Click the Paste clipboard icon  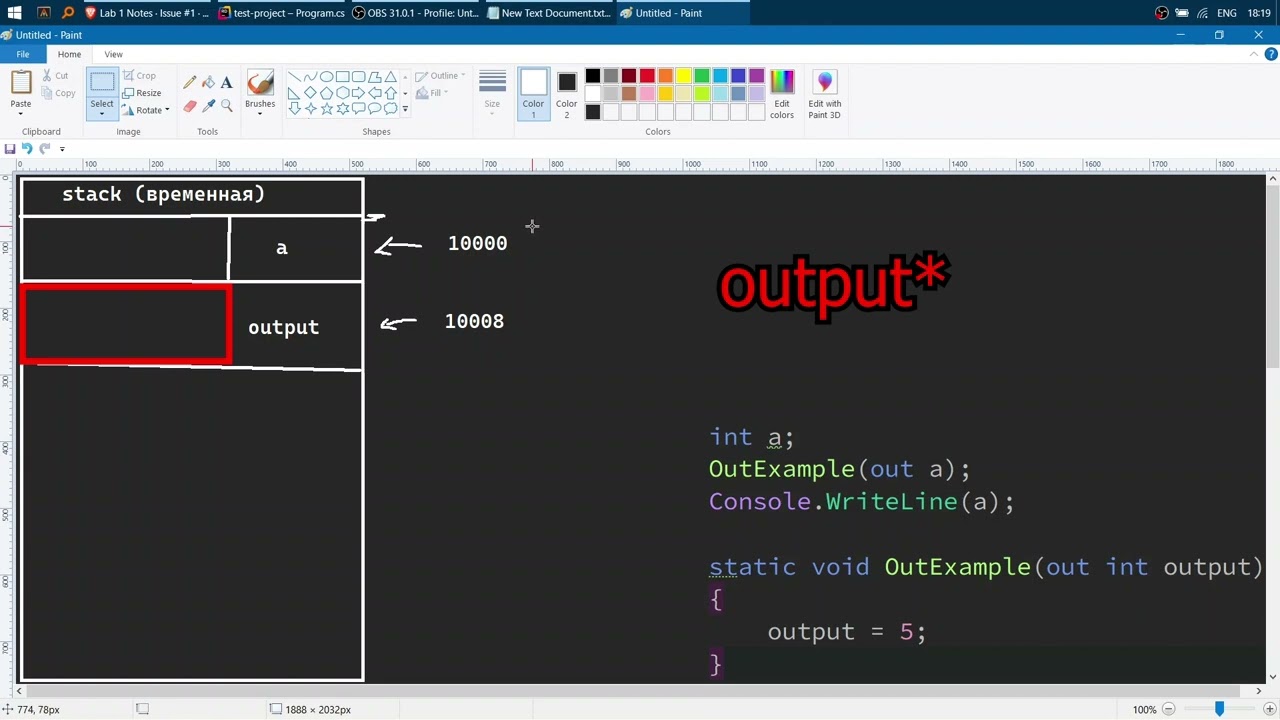point(21,83)
